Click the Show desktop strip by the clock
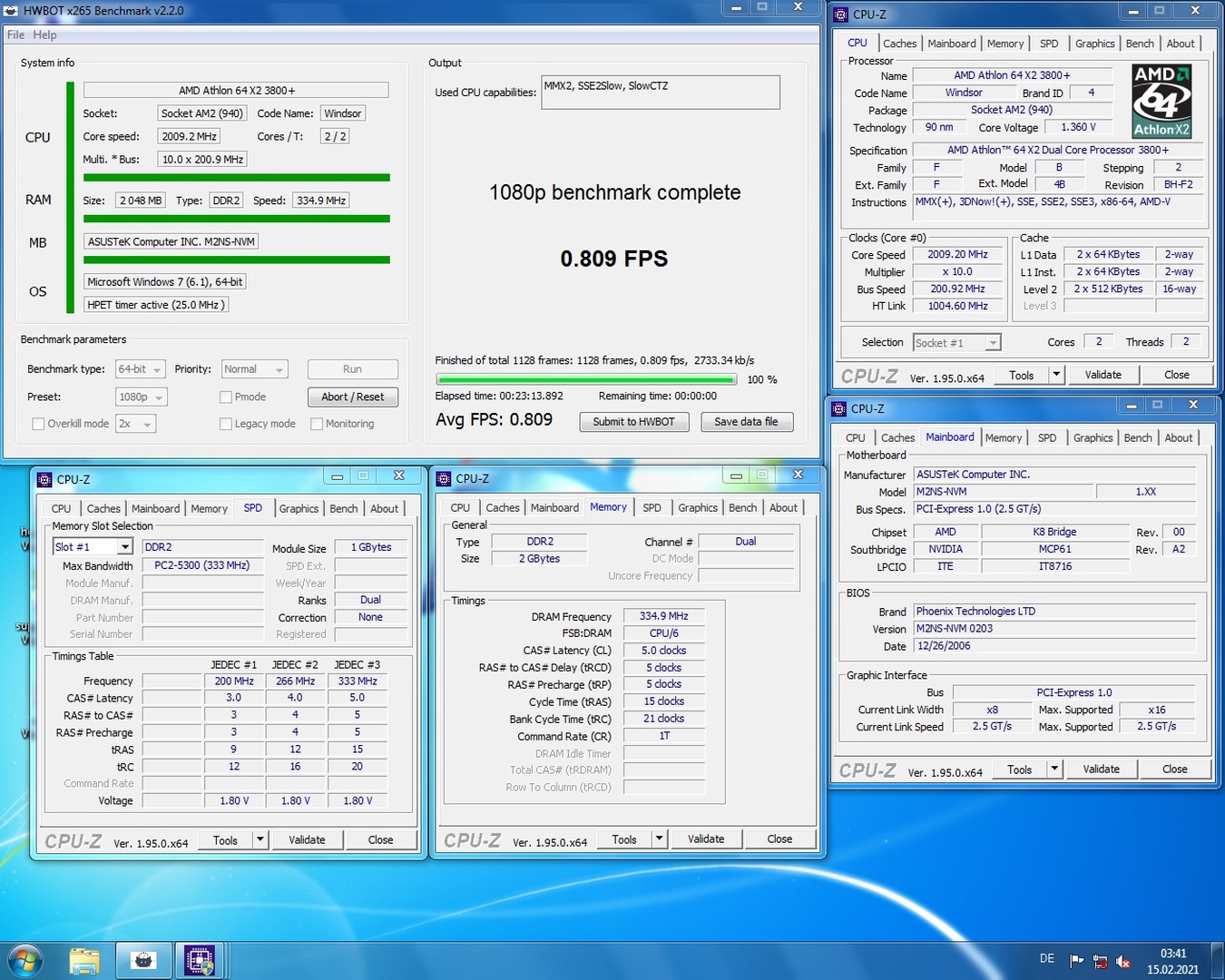 [1219, 961]
